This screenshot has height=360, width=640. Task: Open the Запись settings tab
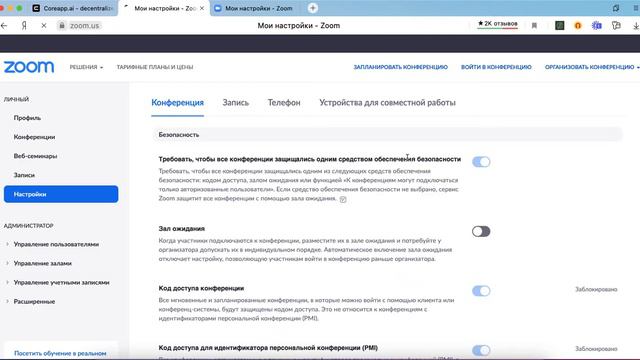(x=236, y=103)
